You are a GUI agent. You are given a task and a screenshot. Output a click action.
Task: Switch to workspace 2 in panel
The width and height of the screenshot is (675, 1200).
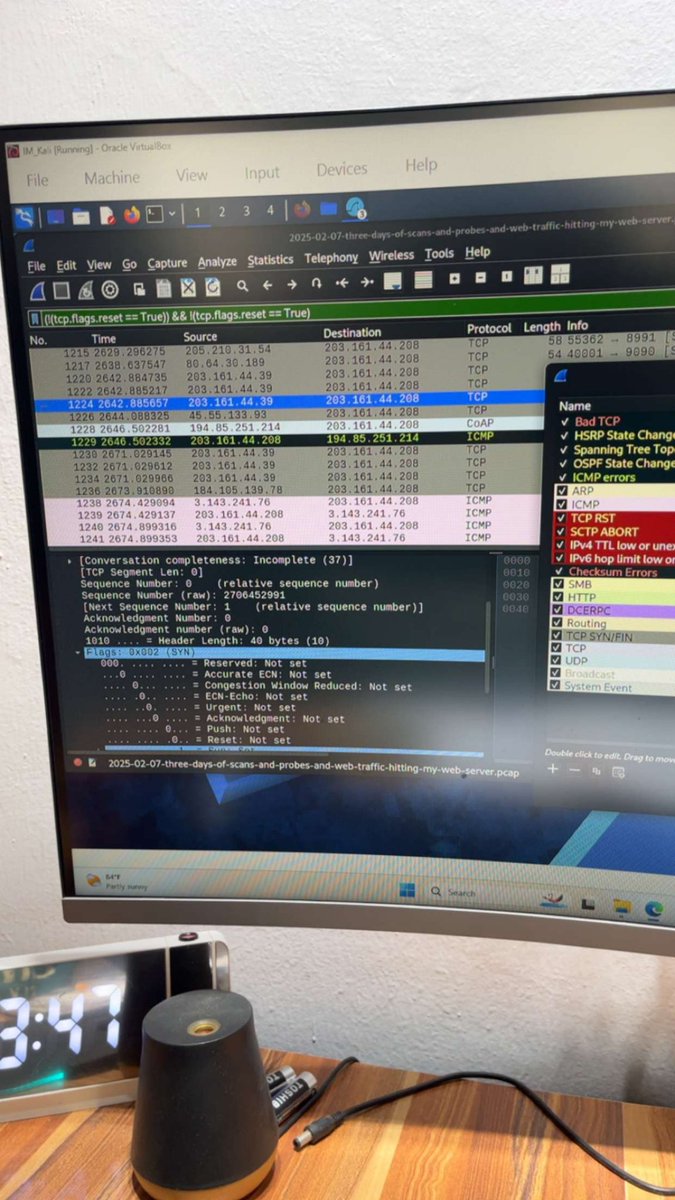222,212
